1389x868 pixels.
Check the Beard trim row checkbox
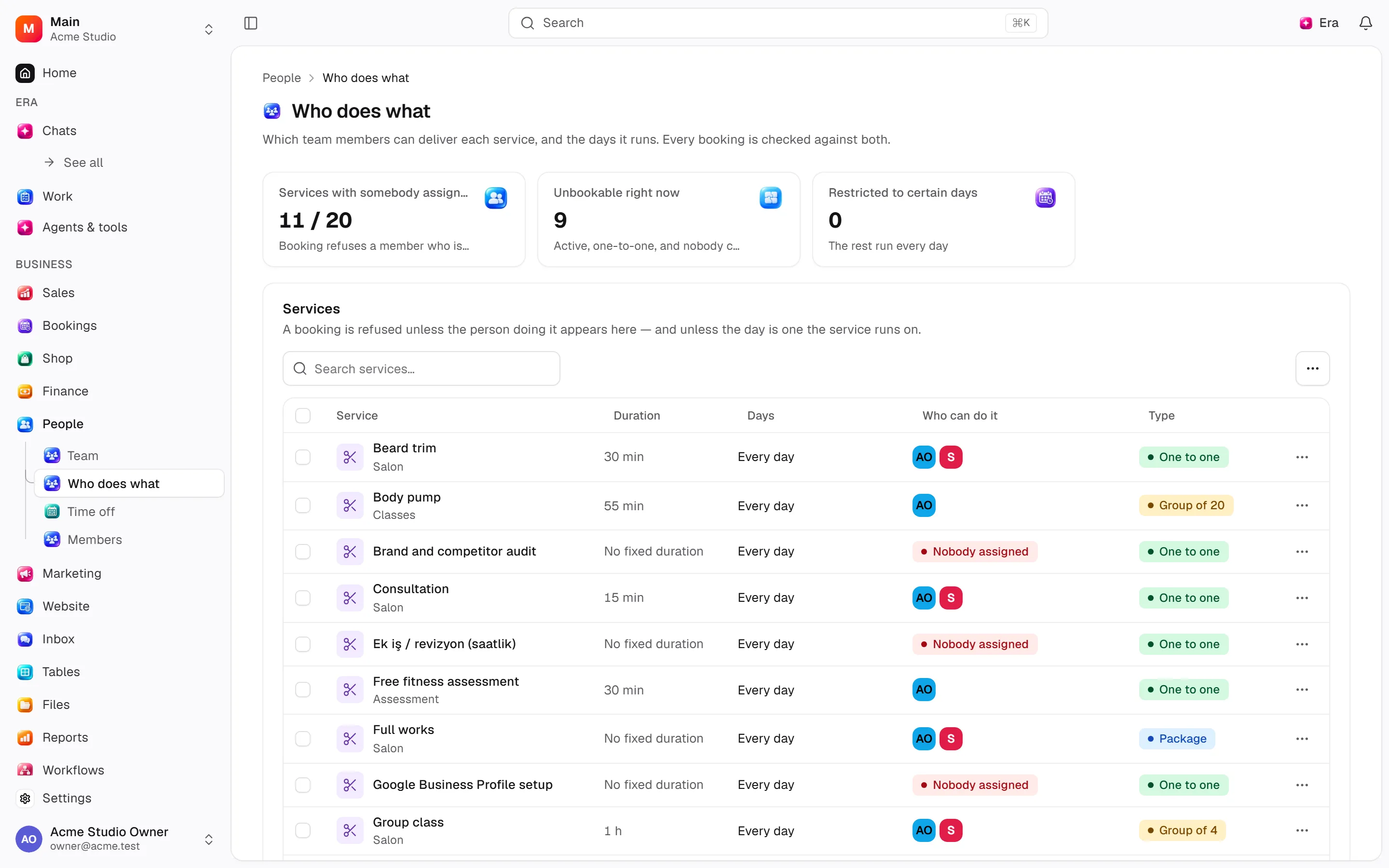pos(302,457)
